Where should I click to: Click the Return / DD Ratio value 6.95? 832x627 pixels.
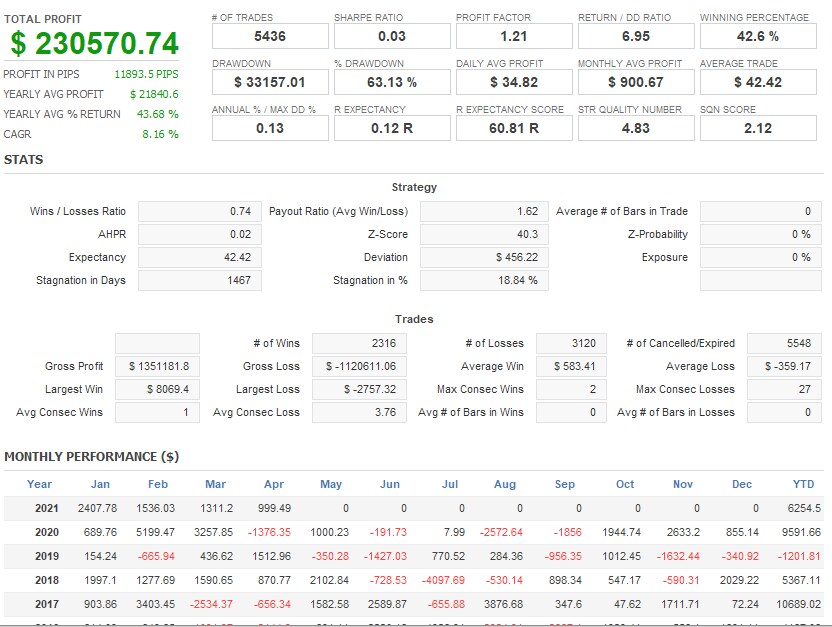coord(636,37)
